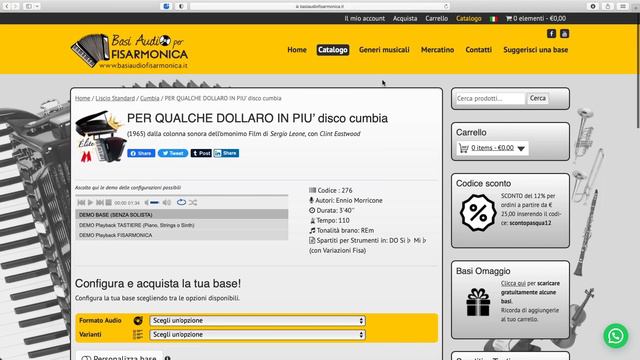Screen dimensions: 640x360
Task: Click Safari forward button
Action: 16,6
